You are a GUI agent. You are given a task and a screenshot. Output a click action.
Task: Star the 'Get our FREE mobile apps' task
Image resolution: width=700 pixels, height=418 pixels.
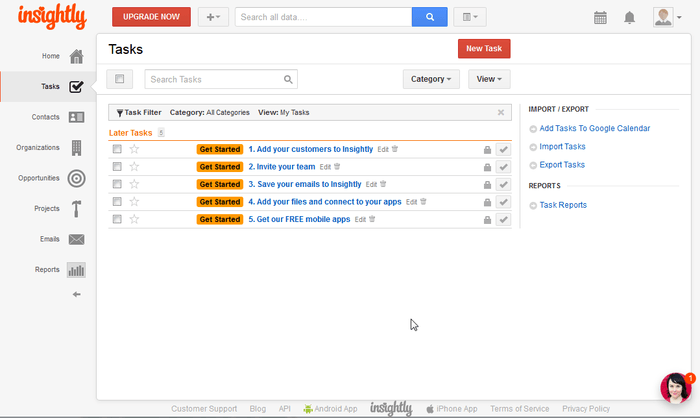coord(134,219)
